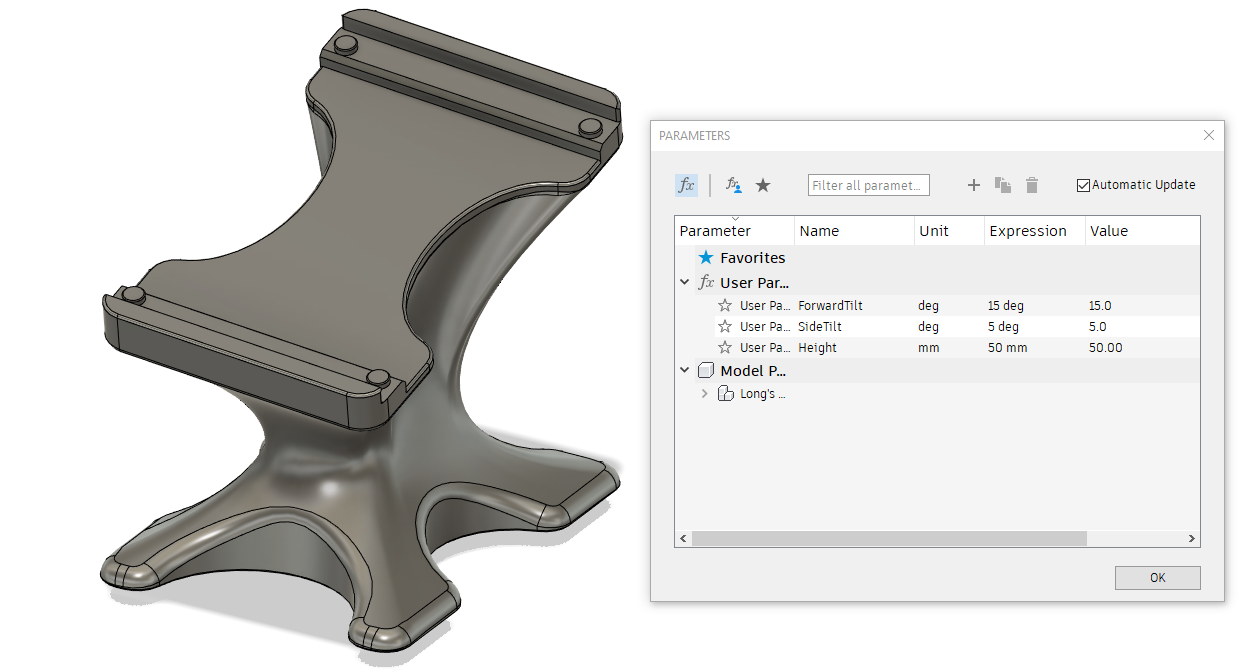Collapse the Model Parameters group
The width and height of the screenshot is (1256, 672).
pos(685,370)
